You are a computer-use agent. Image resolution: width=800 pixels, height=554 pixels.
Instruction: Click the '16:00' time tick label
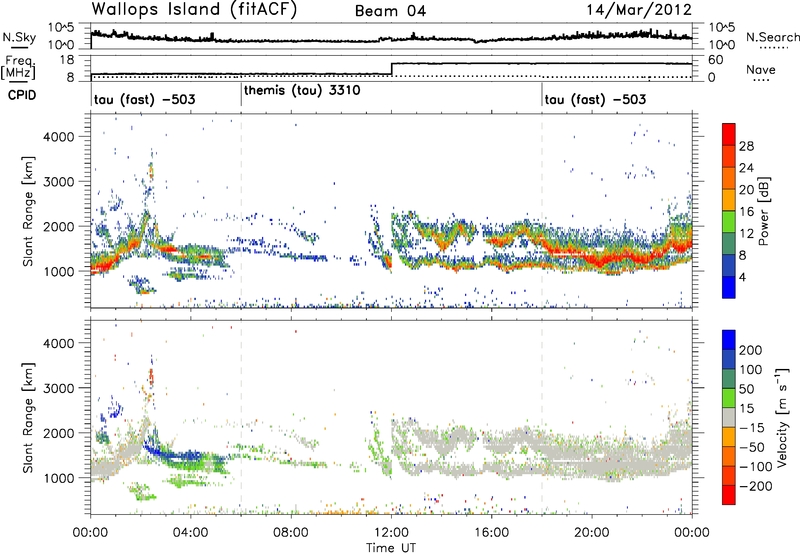click(491, 533)
